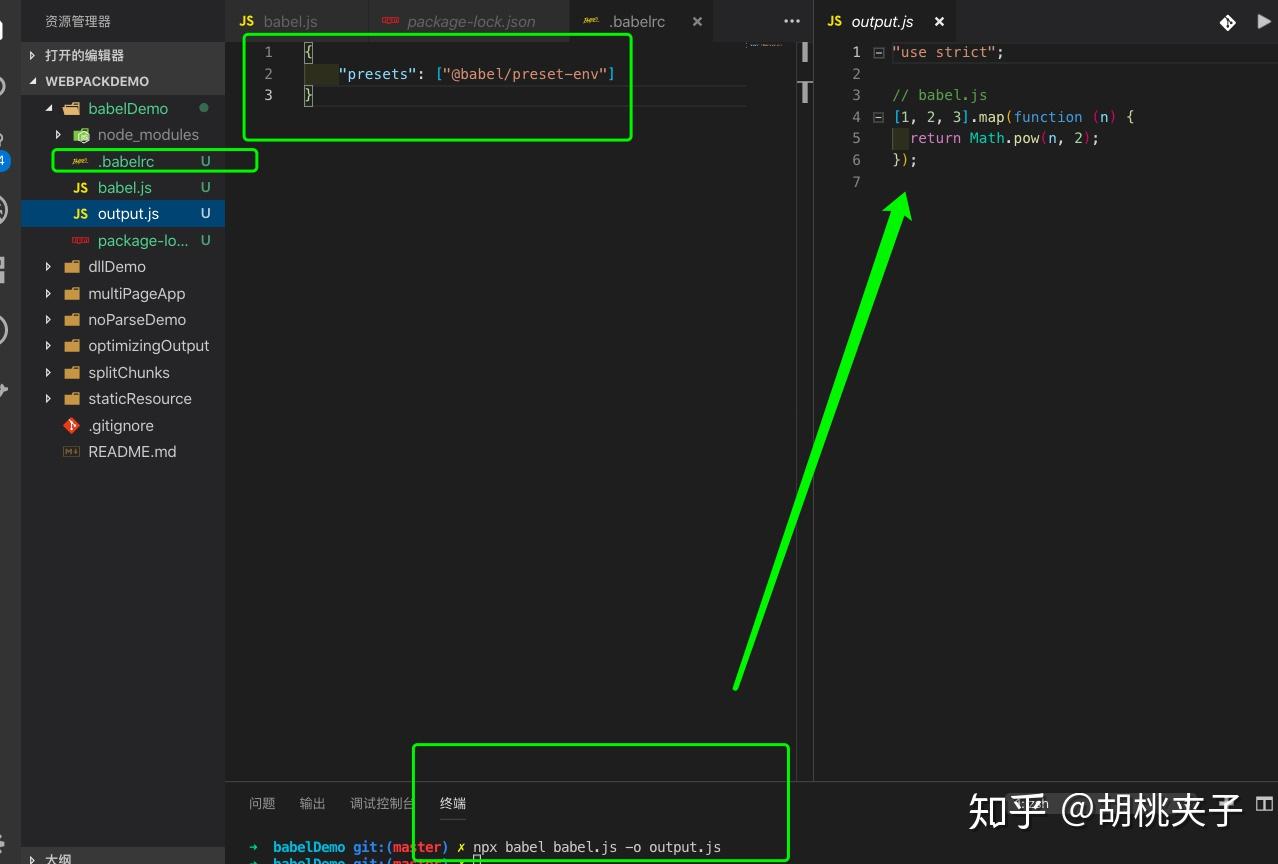Switch to the .babelrc editor tab
This screenshot has height=864, width=1278.
tap(637, 21)
